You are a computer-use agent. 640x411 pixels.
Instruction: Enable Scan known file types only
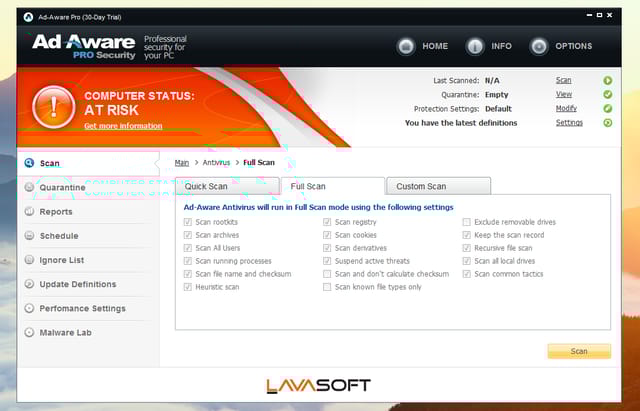(x=327, y=287)
